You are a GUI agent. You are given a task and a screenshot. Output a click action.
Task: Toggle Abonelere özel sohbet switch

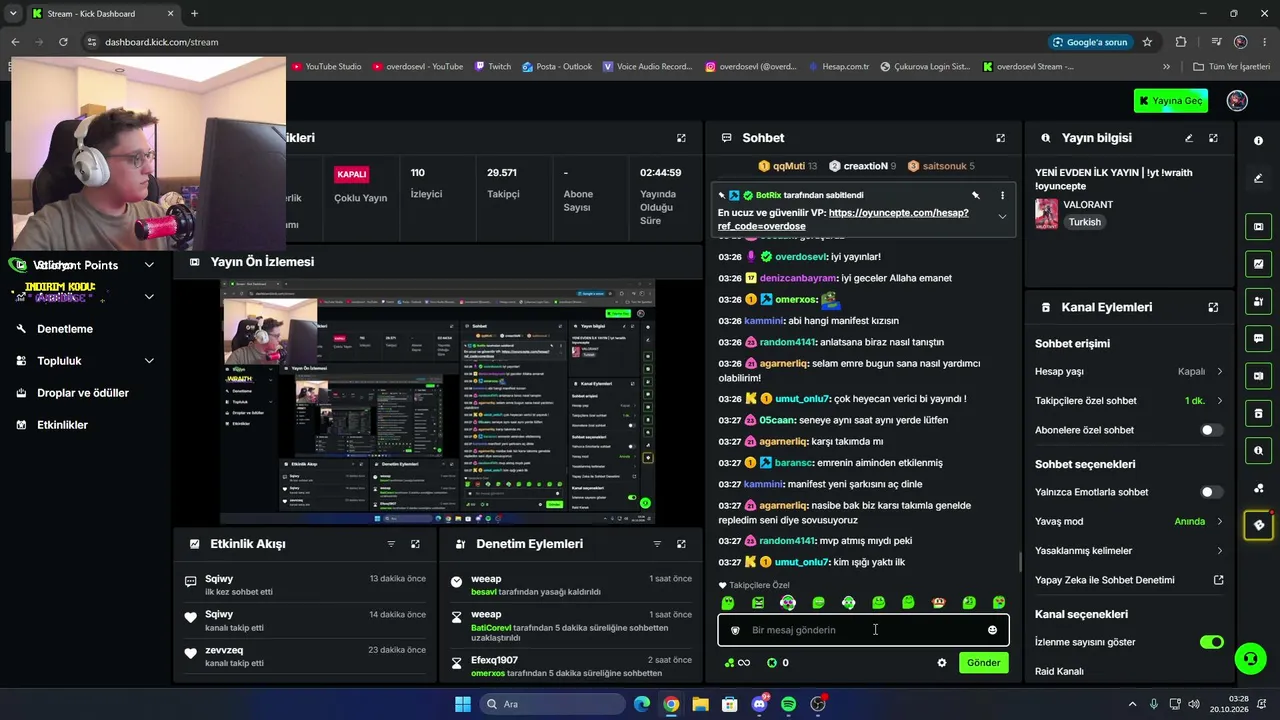click(1211, 430)
